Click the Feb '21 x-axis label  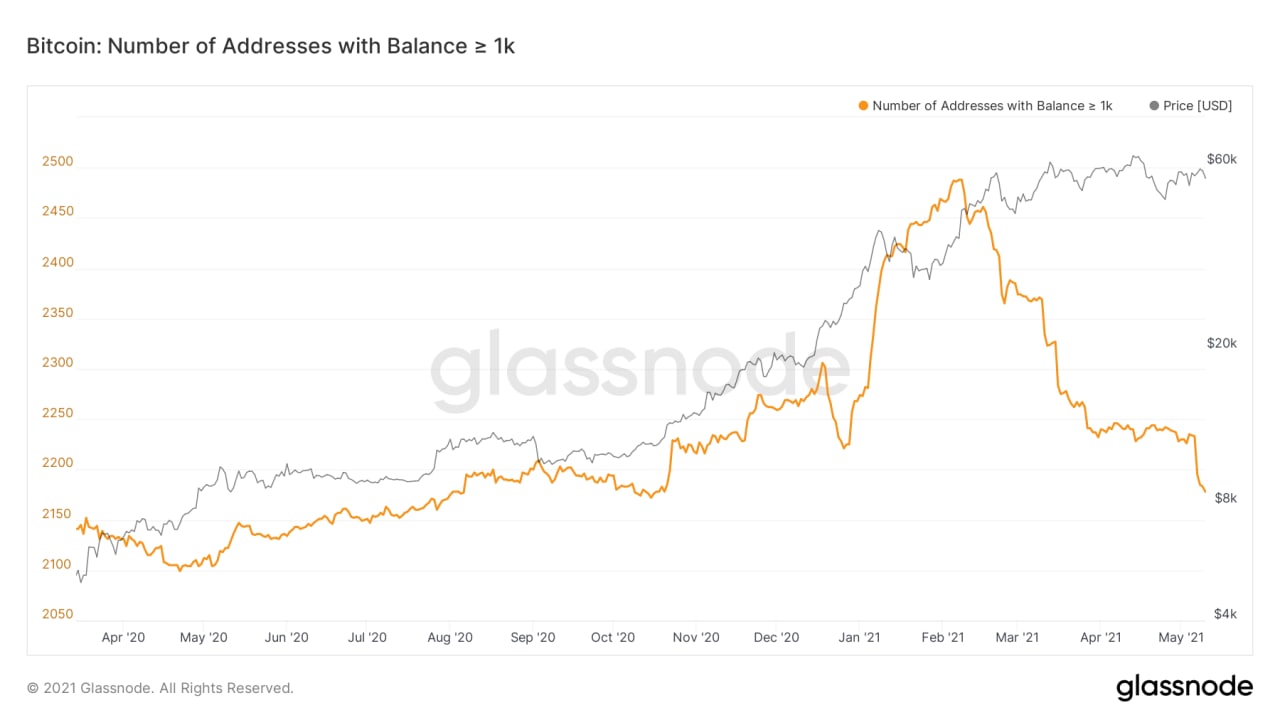coord(942,637)
